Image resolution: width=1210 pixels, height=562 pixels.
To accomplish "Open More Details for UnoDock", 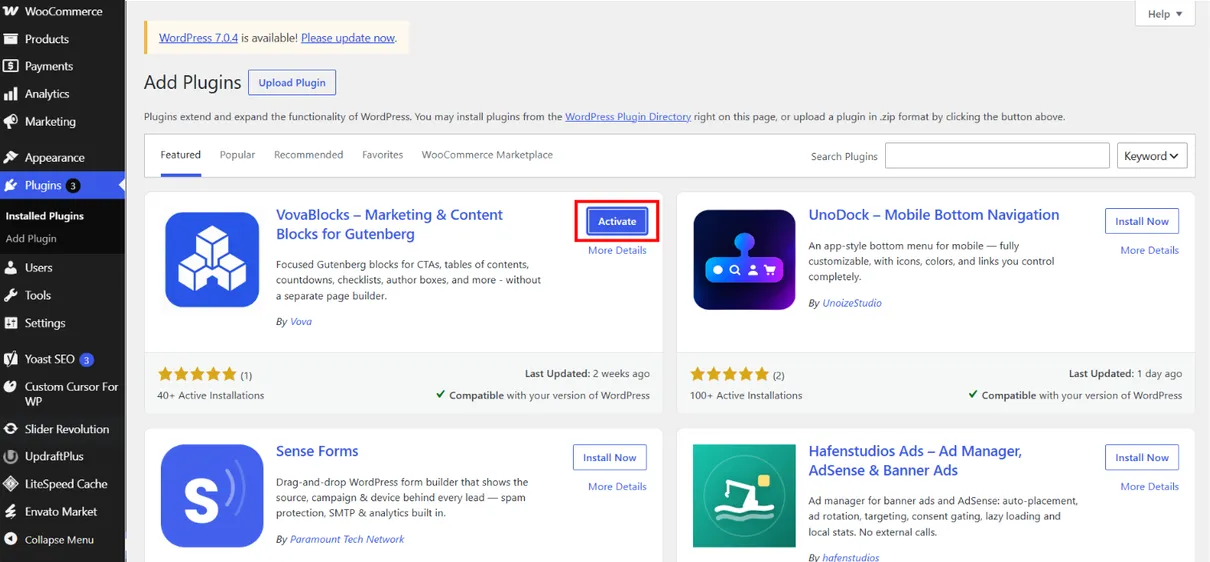I will tap(1149, 251).
